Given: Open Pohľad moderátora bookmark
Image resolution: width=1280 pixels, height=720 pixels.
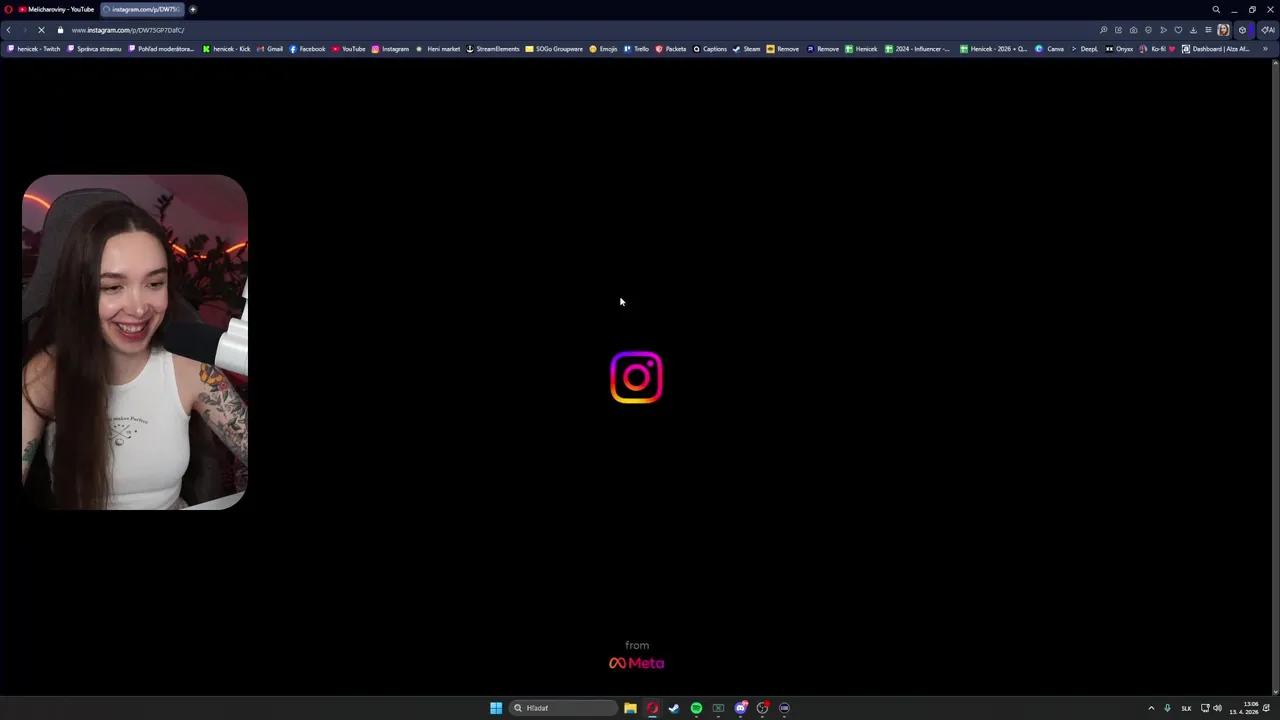Looking at the screenshot, I should (161, 49).
